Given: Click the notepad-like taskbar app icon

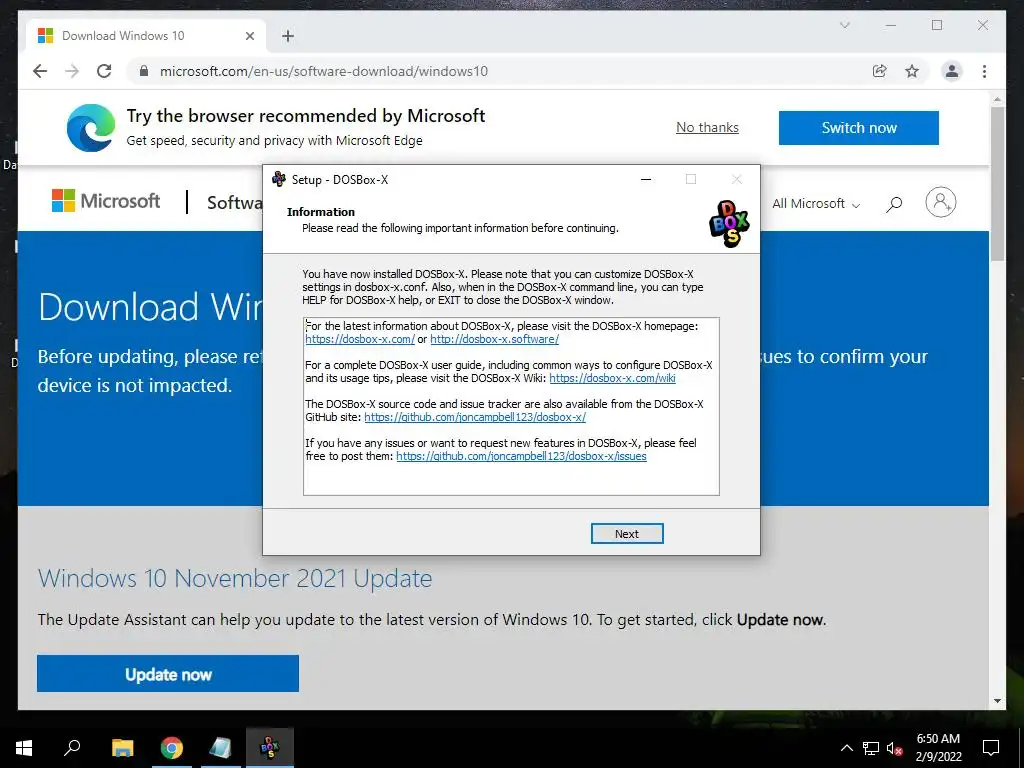Looking at the screenshot, I should (x=220, y=748).
